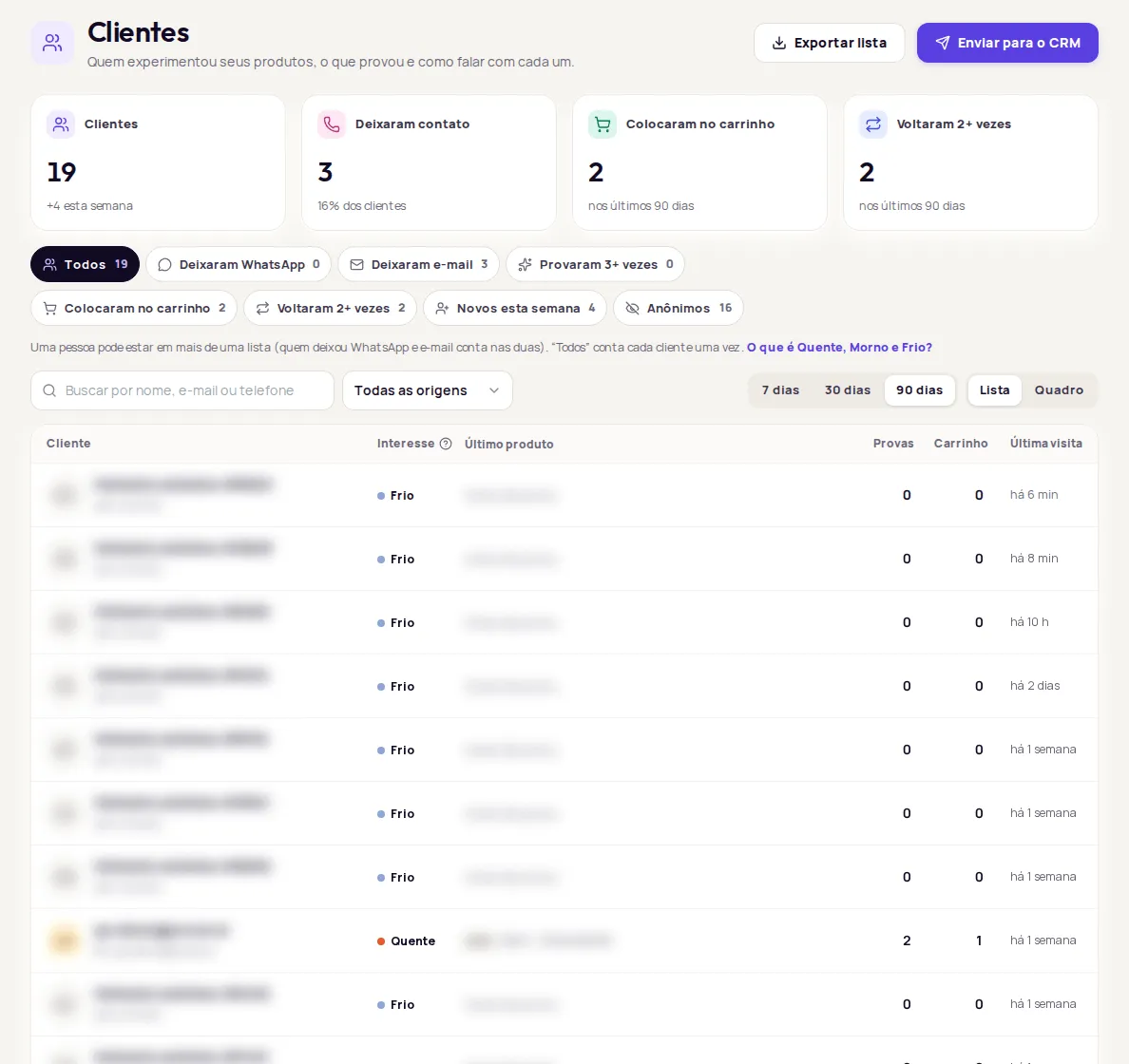Filter by Deixaram WhatsApp
Image resolution: width=1129 pixels, height=1064 pixels.
239,265
